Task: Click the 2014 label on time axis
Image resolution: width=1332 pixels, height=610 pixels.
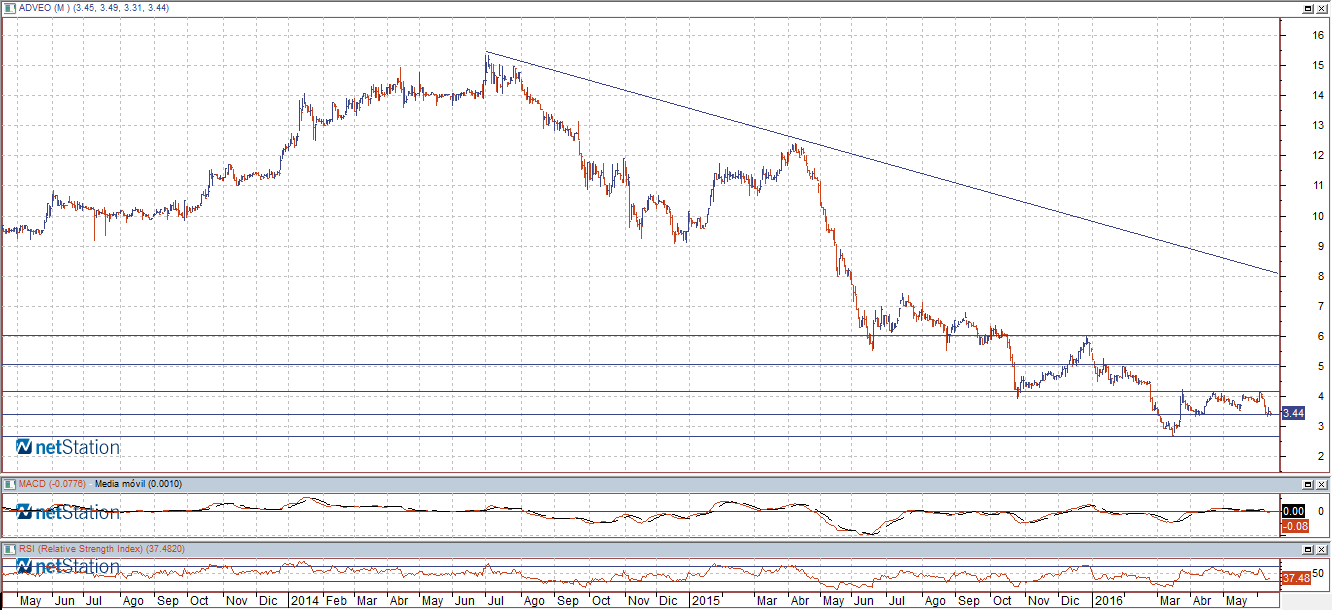Action: pos(303,601)
